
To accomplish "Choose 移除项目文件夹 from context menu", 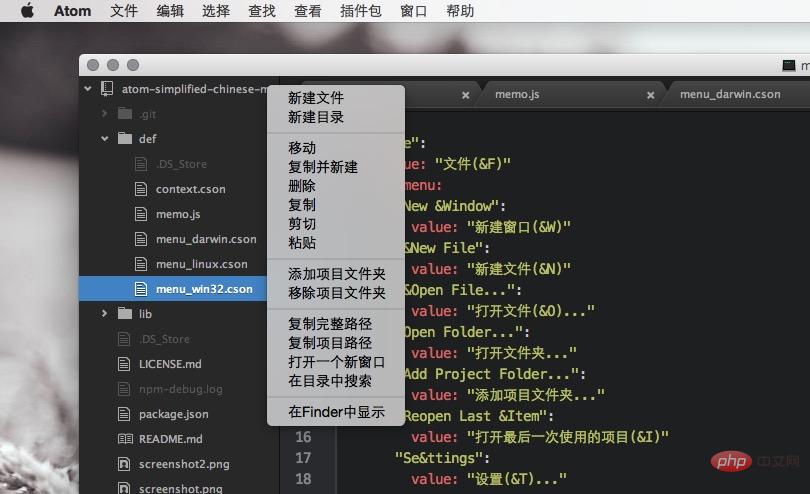I will pyautogui.click(x=336, y=293).
